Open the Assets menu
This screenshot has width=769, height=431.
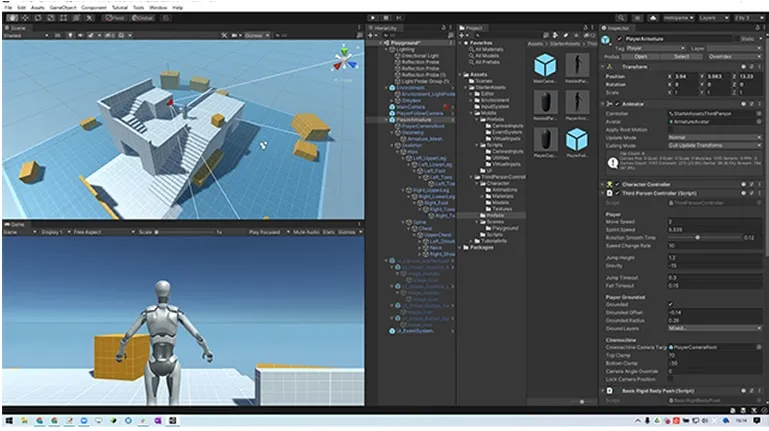[x=38, y=7]
